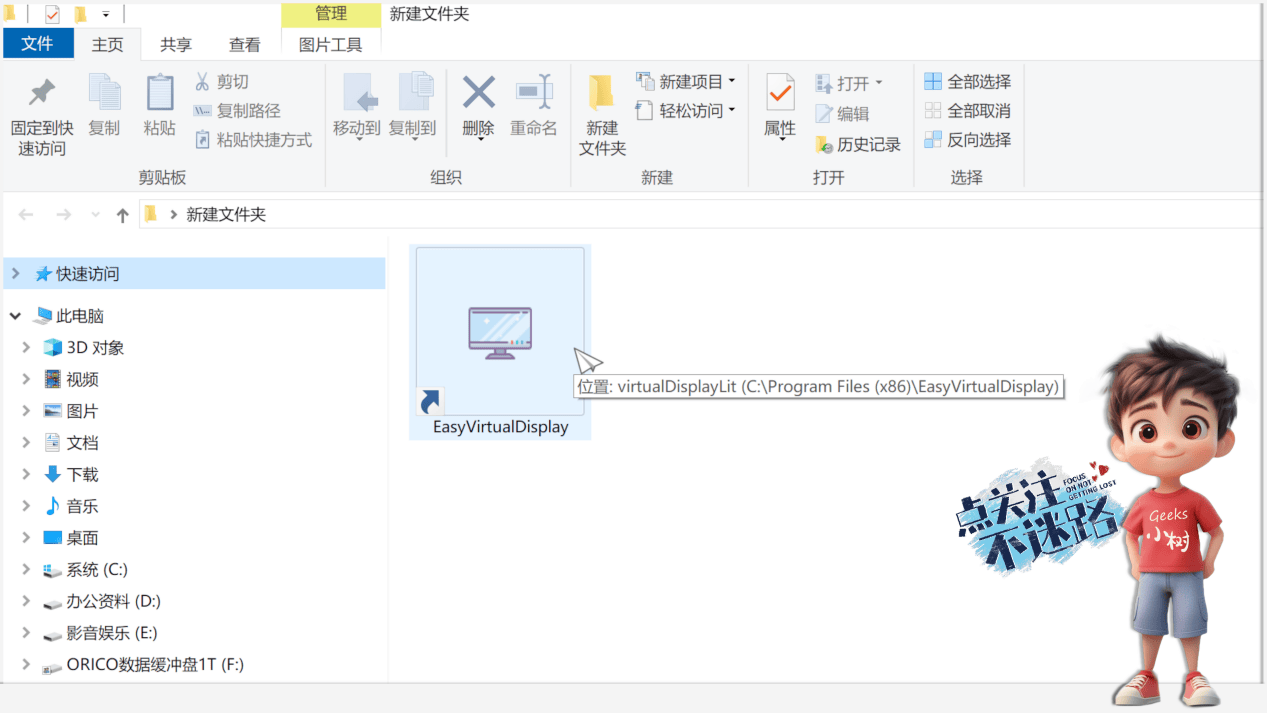
Task: Click the folder icon in the address bar
Action: tap(151, 214)
